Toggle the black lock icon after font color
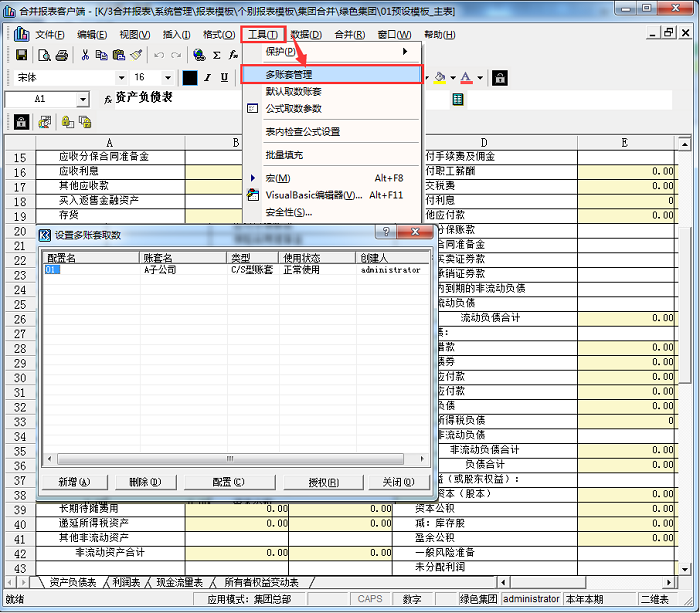 pyautogui.click(x=500, y=78)
